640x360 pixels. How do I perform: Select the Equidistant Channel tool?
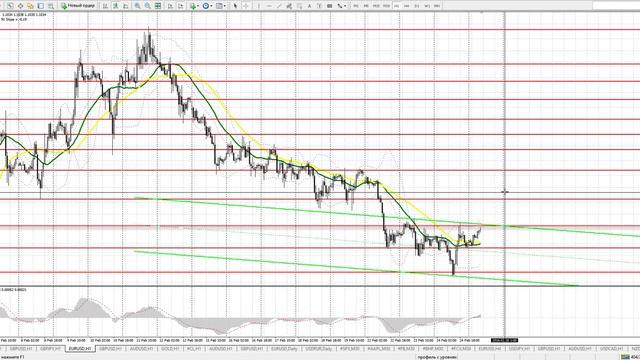point(289,6)
